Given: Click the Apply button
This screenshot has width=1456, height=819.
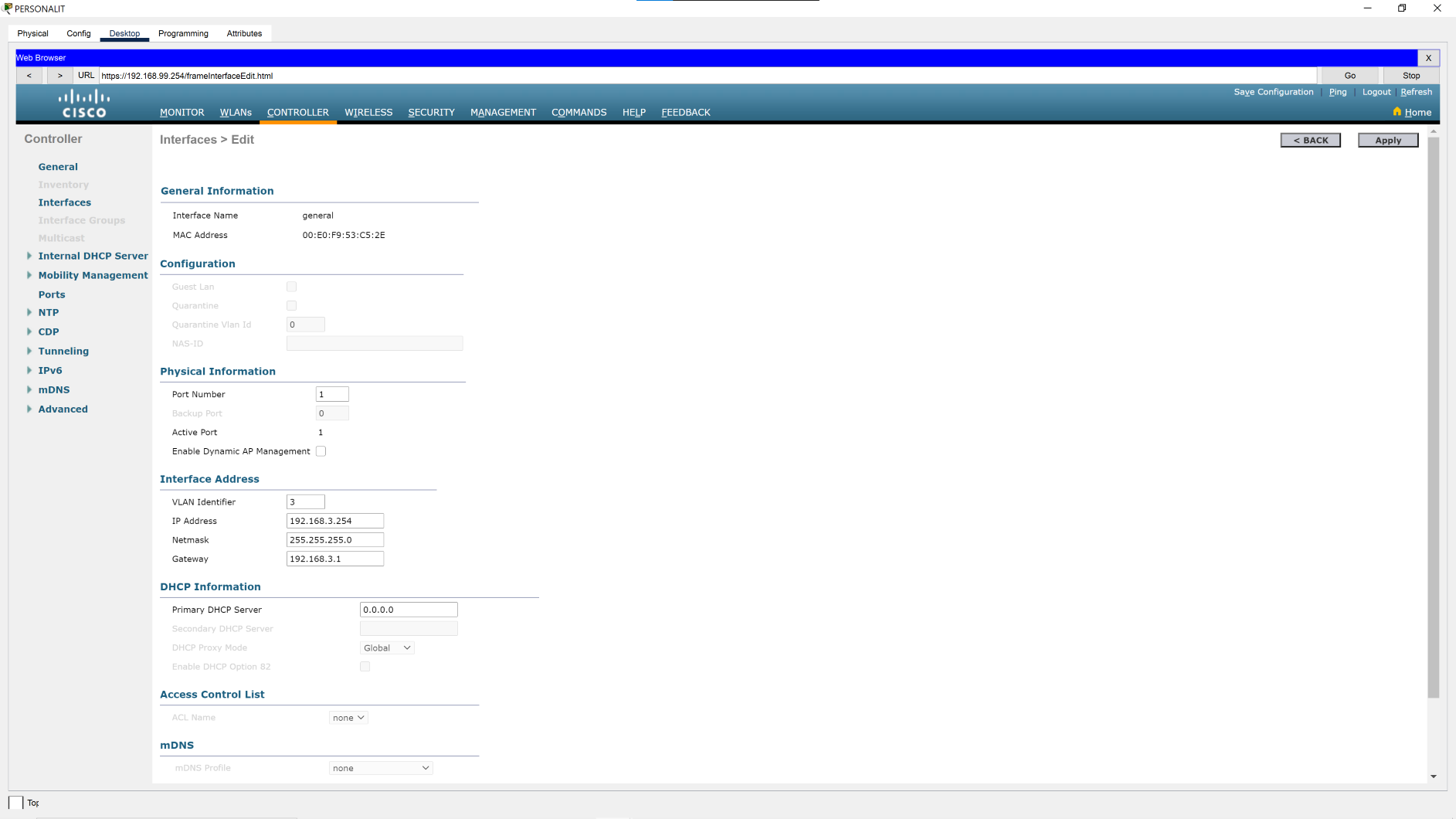Looking at the screenshot, I should click(x=1388, y=140).
